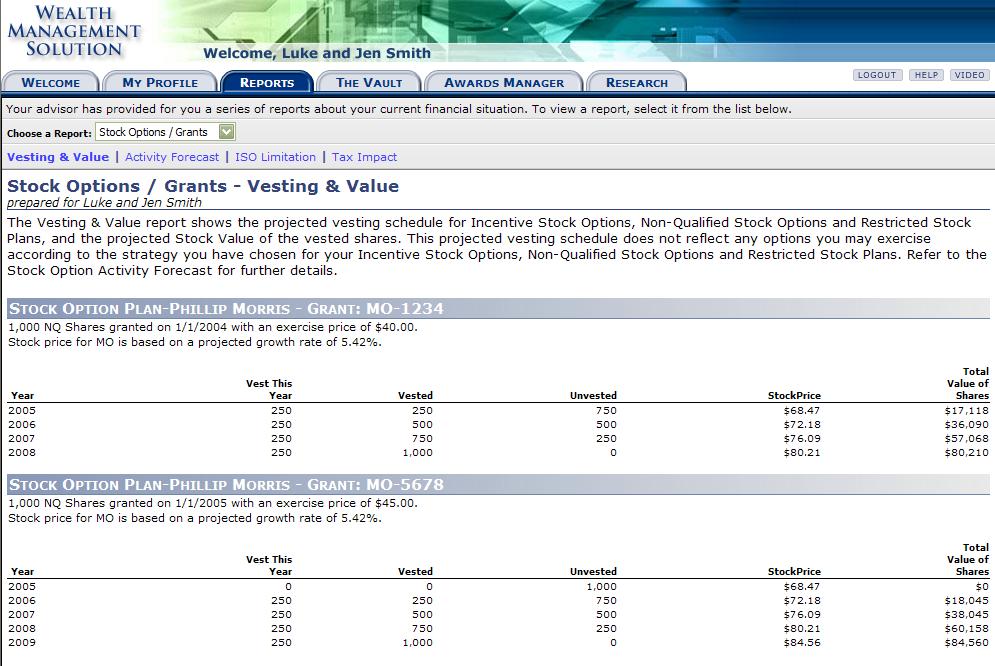Select the Reports tab
Viewport: 995px width, 666px height.
pos(267,82)
